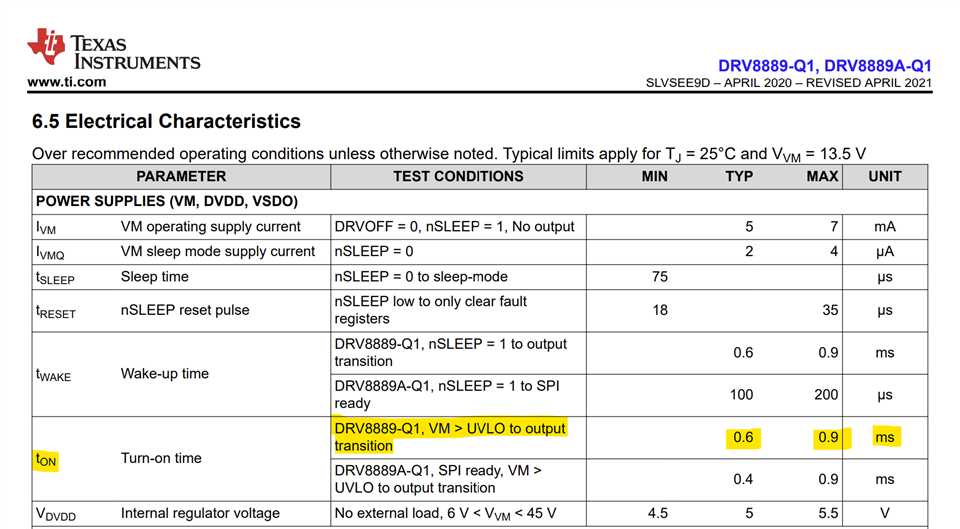960x529 pixels.
Task: Select the POWER SUPPLIES section row
Action: pyautogui.click(x=480, y=201)
